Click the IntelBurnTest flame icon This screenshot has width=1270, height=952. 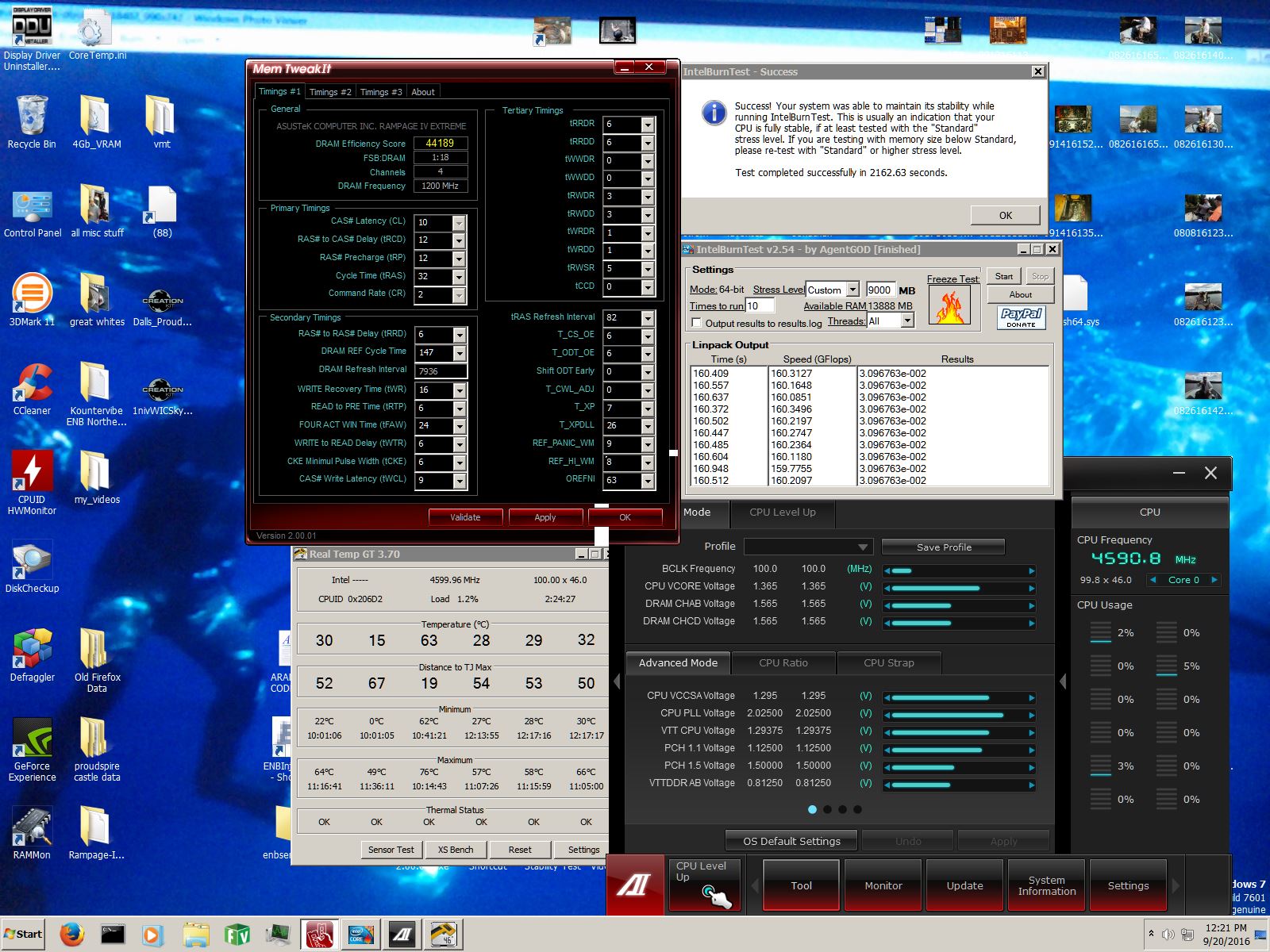[949, 306]
